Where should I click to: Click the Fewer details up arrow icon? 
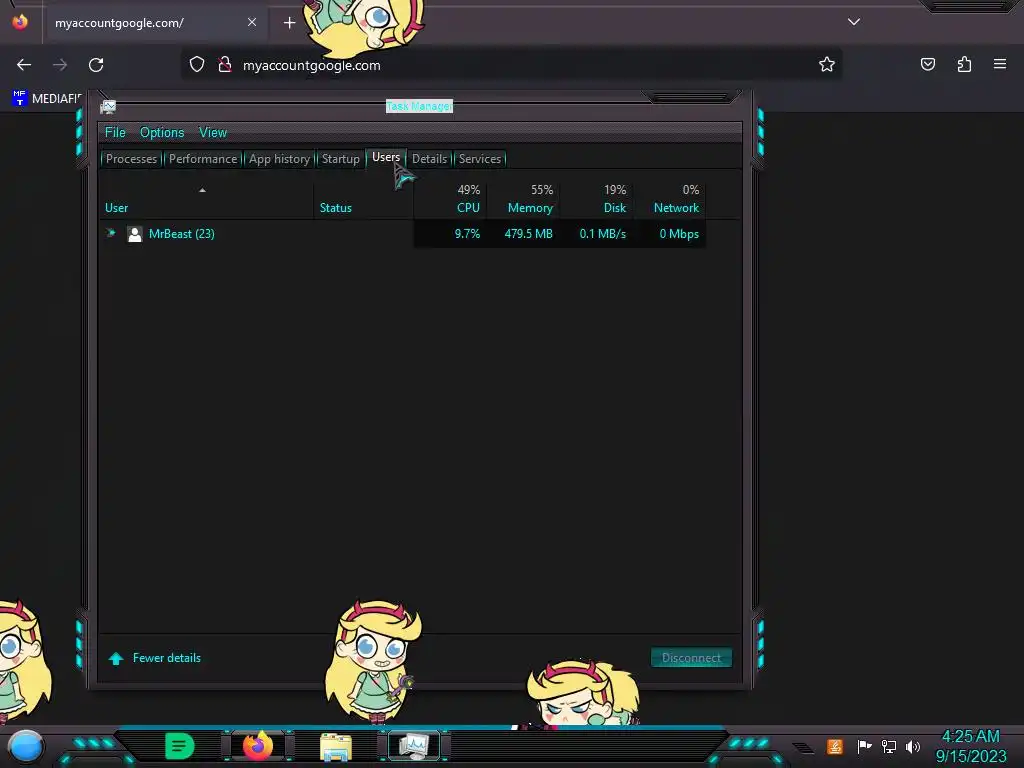point(116,658)
